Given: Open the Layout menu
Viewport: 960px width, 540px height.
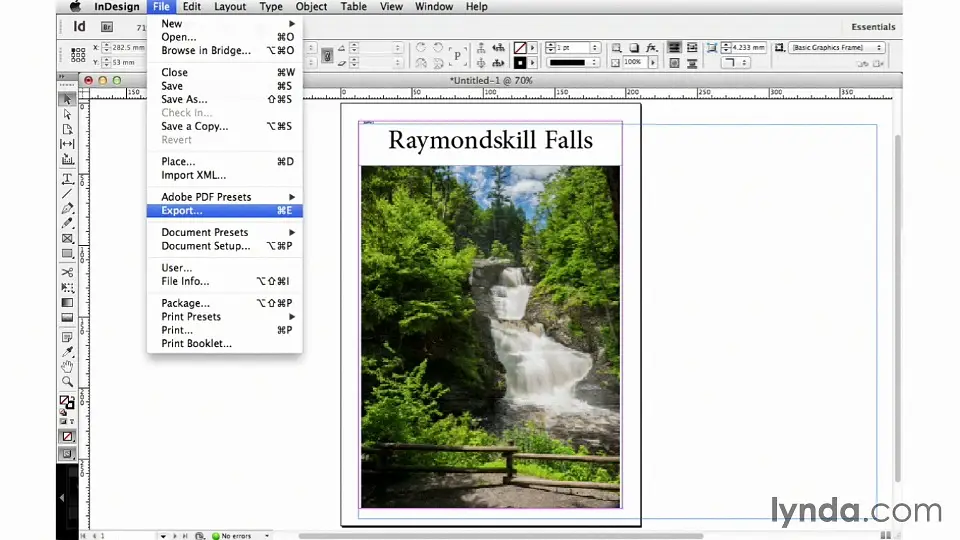Looking at the screenshot, I should tap(230, 7).
